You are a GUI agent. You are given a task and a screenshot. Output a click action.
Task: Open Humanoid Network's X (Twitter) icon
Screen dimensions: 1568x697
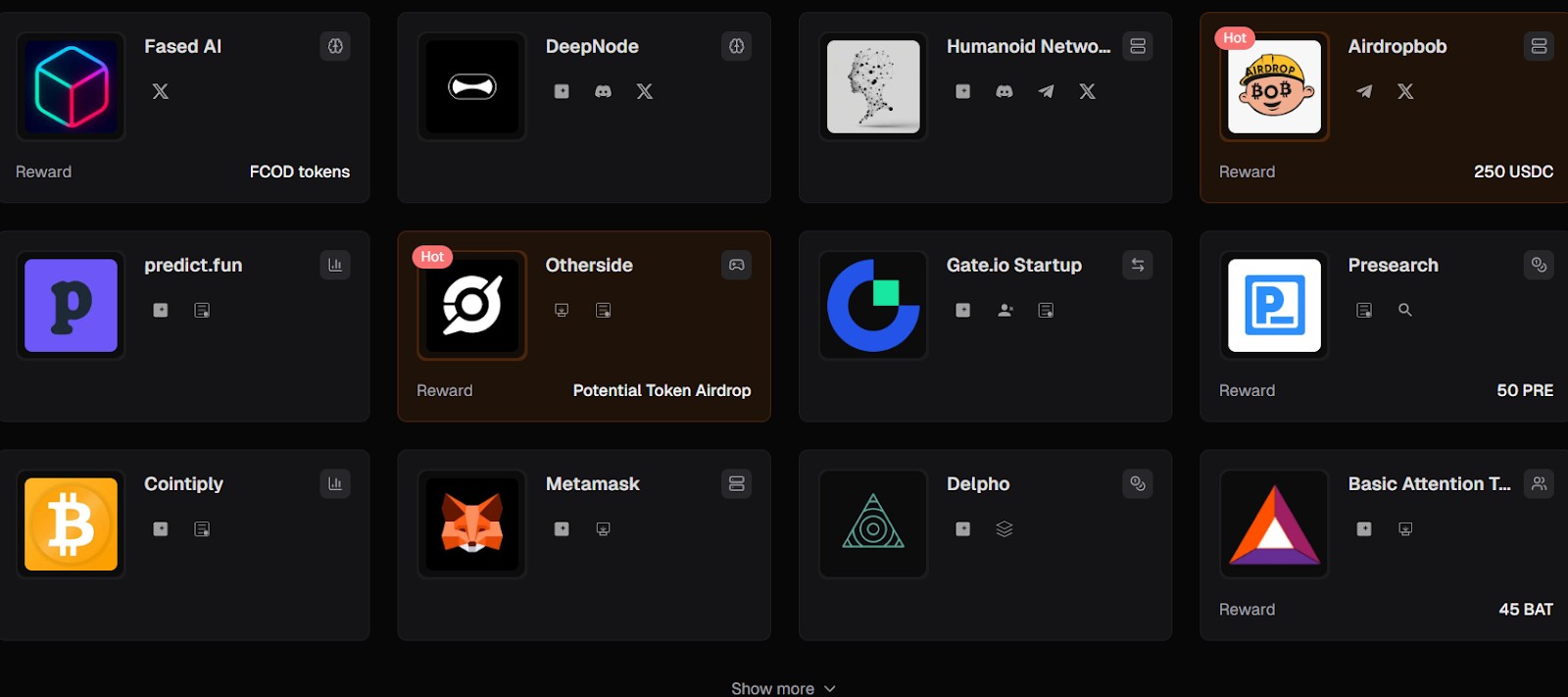(1088, 91)
